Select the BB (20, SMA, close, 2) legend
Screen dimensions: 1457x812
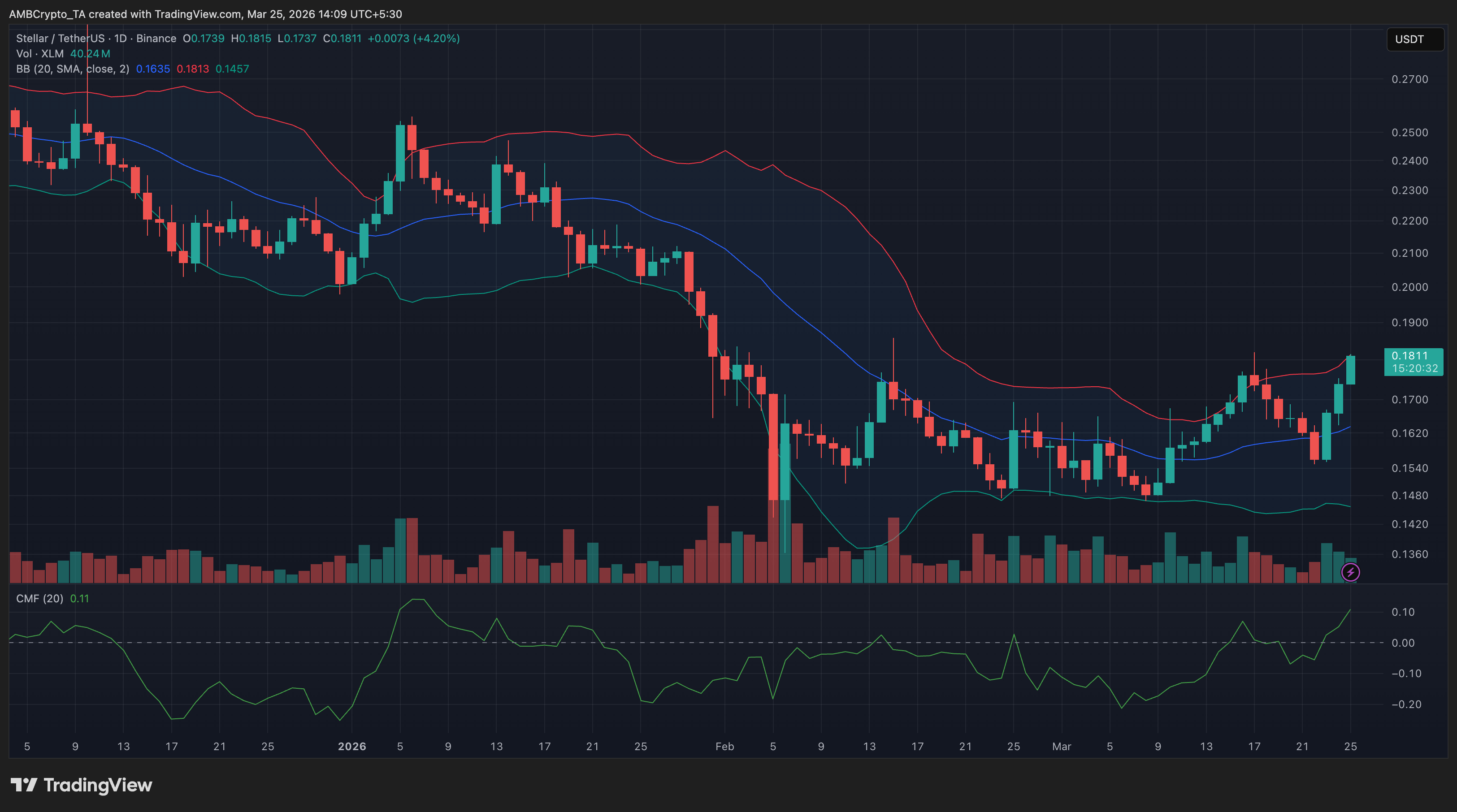[x=72, y=69]
